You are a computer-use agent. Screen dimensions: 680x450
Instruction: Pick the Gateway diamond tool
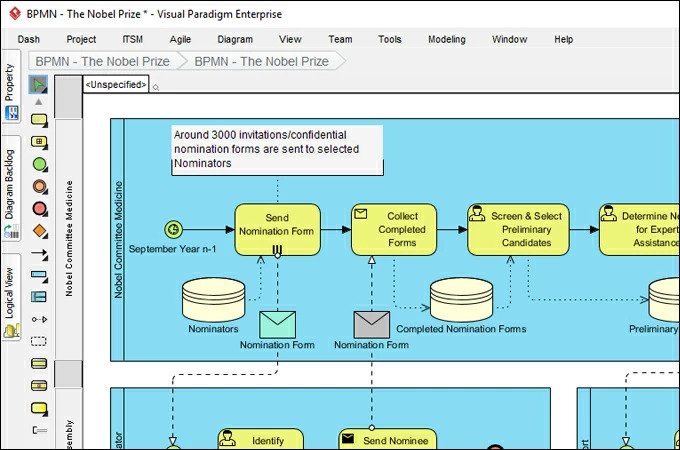tap(39, 231)
